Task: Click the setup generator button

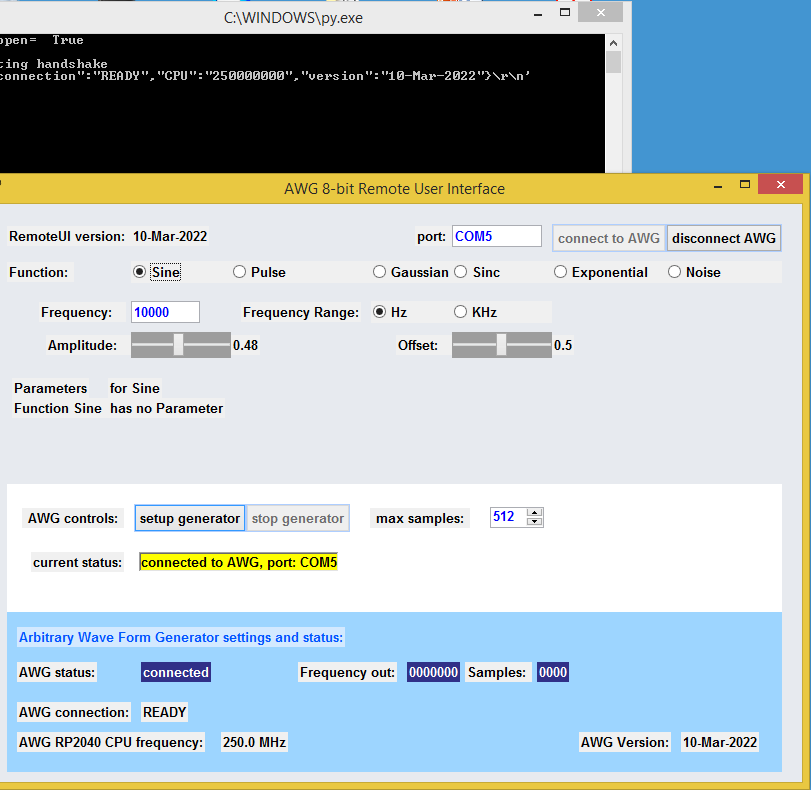Action: 189,518
